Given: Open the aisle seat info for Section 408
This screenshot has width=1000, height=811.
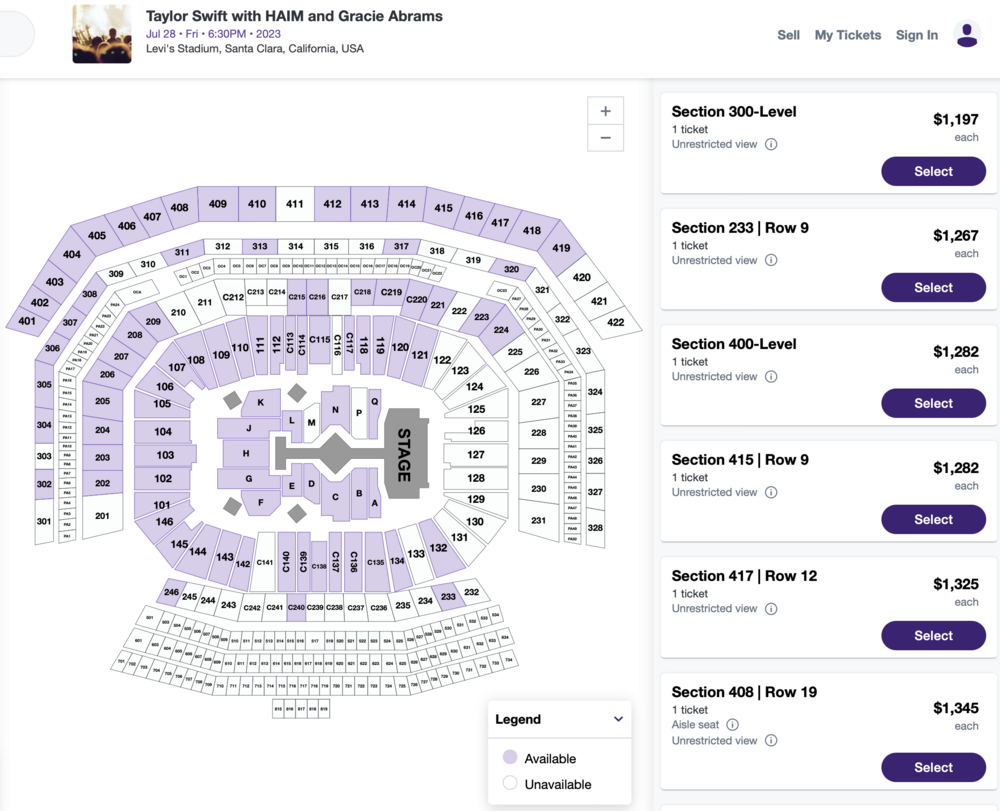Looking at the screenshot, I should point(734,724).
